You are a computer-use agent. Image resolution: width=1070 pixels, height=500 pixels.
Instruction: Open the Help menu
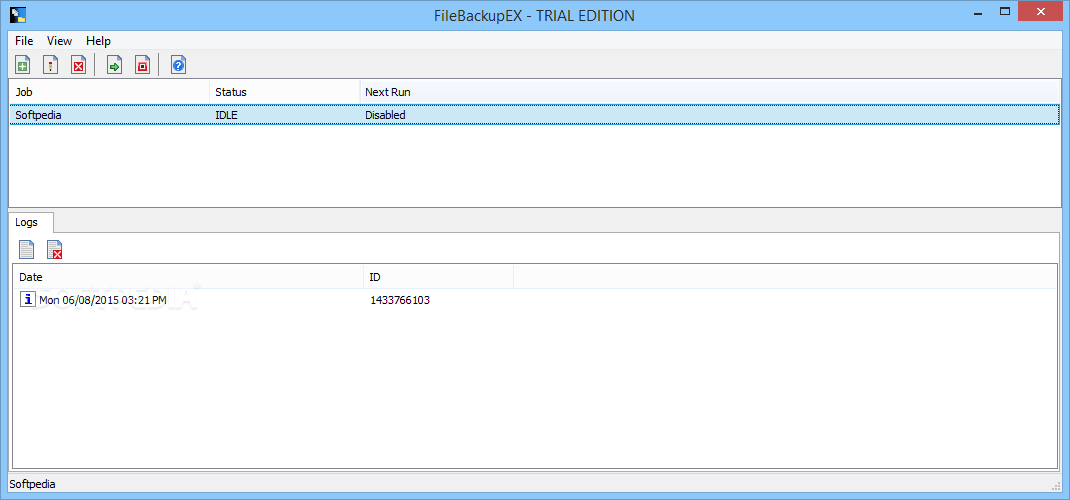tap(98, 41)
